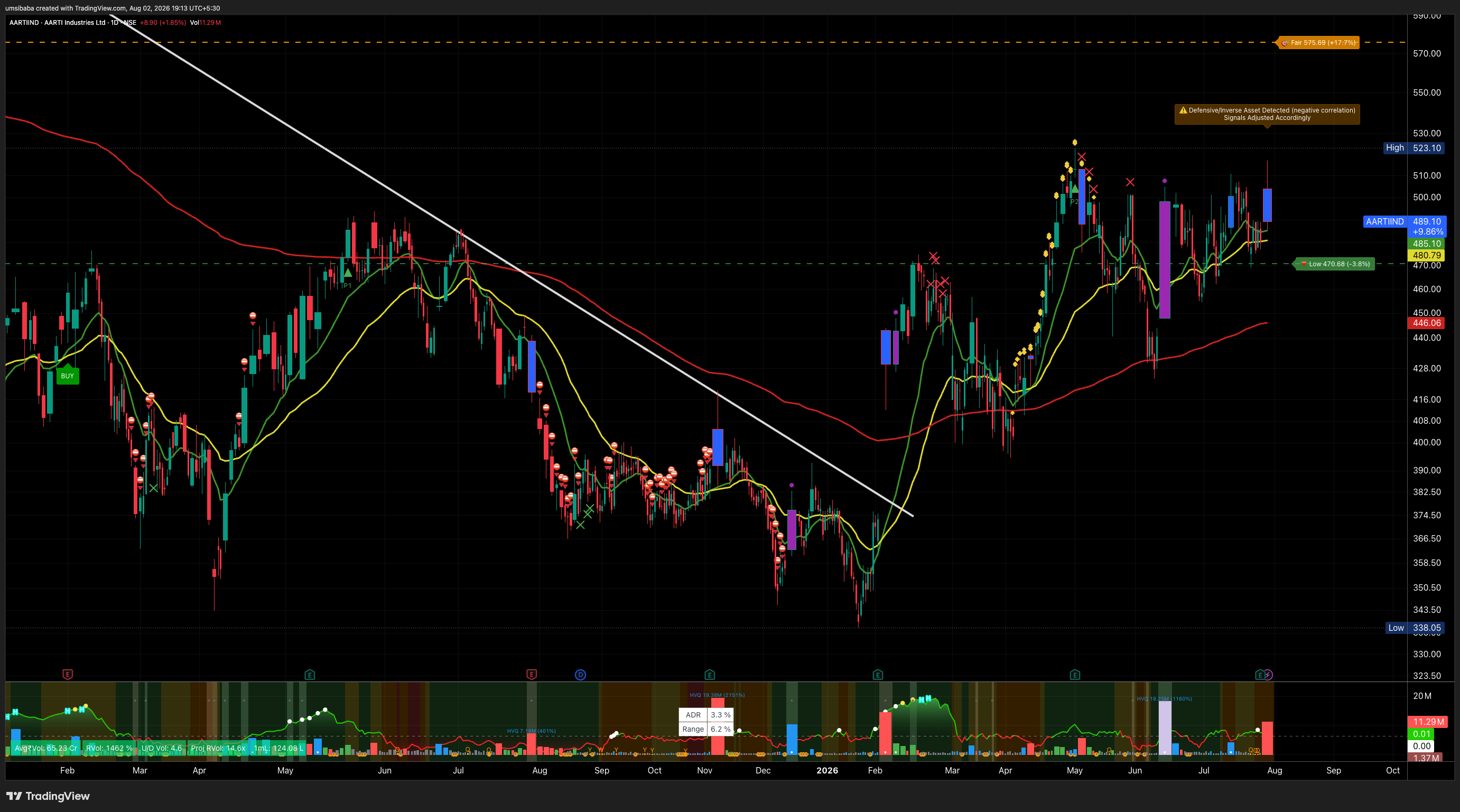Select the green Low 470.68 (-3.8%) label

point(1335,264)
